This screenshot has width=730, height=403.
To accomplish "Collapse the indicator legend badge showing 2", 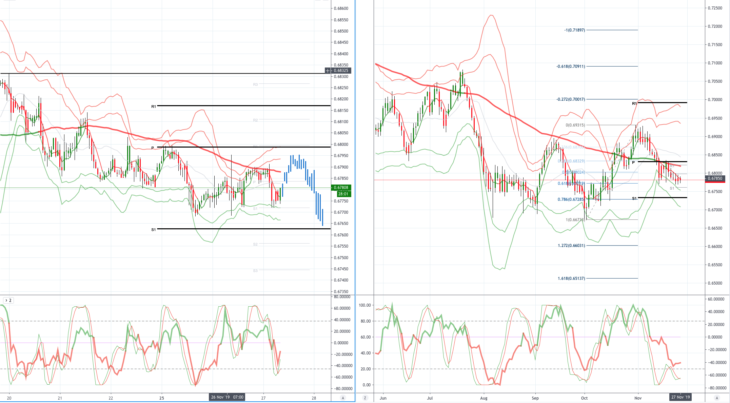I will coord(8,301).
